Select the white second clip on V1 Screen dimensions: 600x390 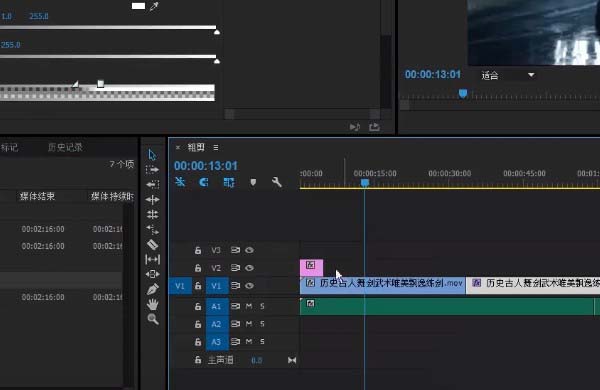(533, 286)
